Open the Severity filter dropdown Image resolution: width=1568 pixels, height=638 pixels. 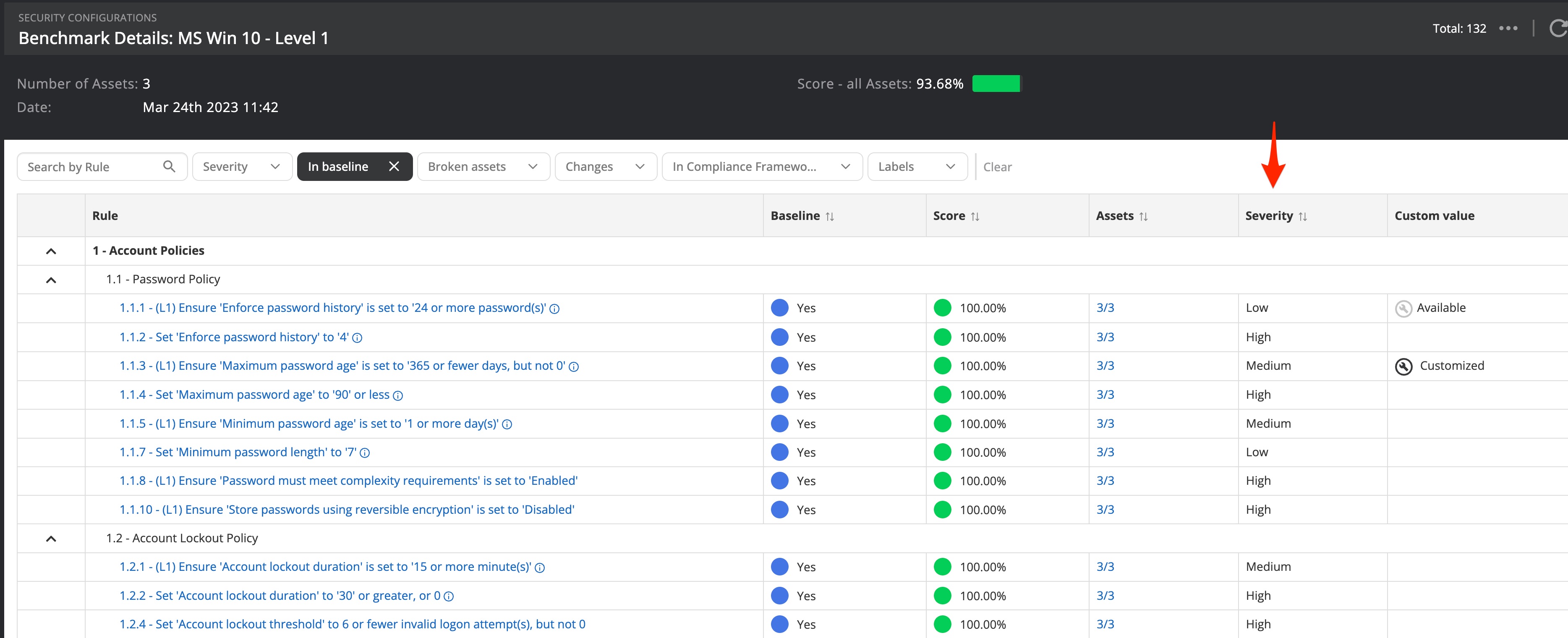point(241,166)
